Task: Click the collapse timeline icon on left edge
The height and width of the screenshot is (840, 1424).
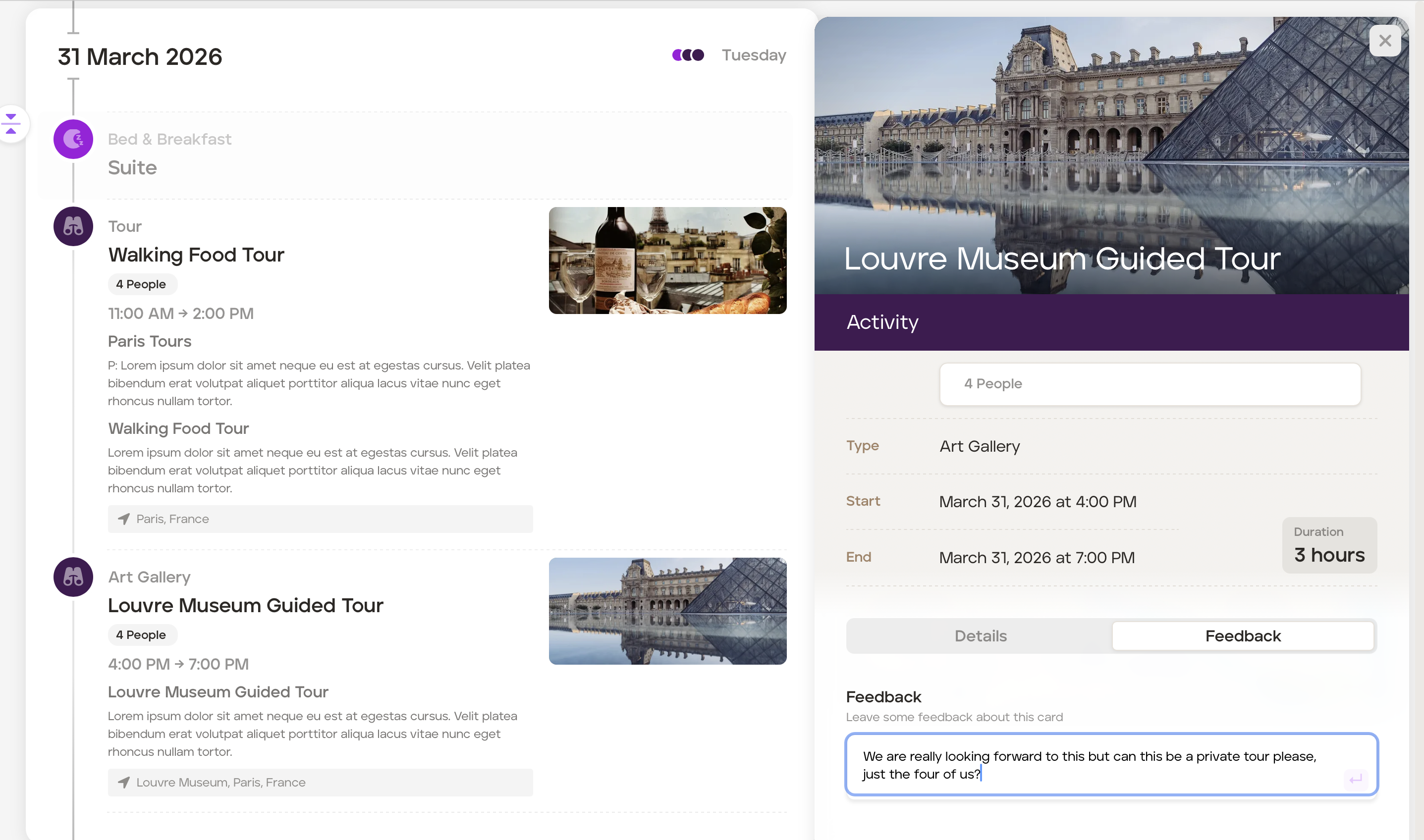Action: coord(11,123)
